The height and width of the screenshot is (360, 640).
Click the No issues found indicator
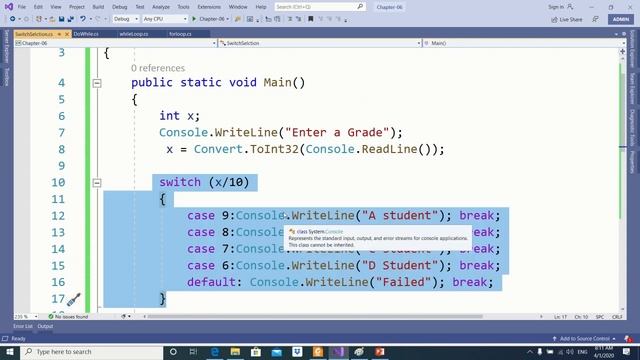pos(68,316)
